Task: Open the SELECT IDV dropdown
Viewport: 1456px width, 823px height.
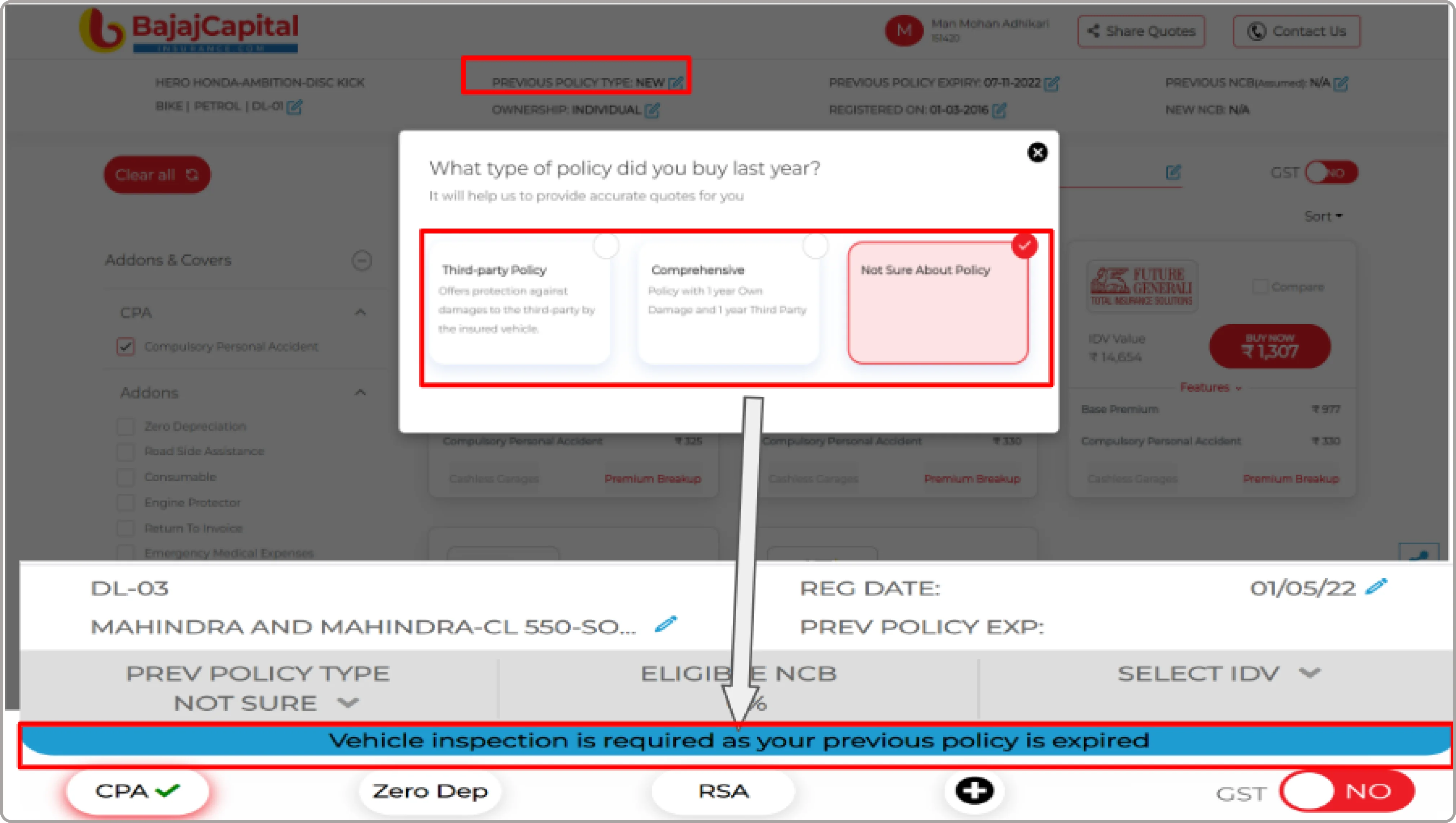Action: click(1219, 673)
